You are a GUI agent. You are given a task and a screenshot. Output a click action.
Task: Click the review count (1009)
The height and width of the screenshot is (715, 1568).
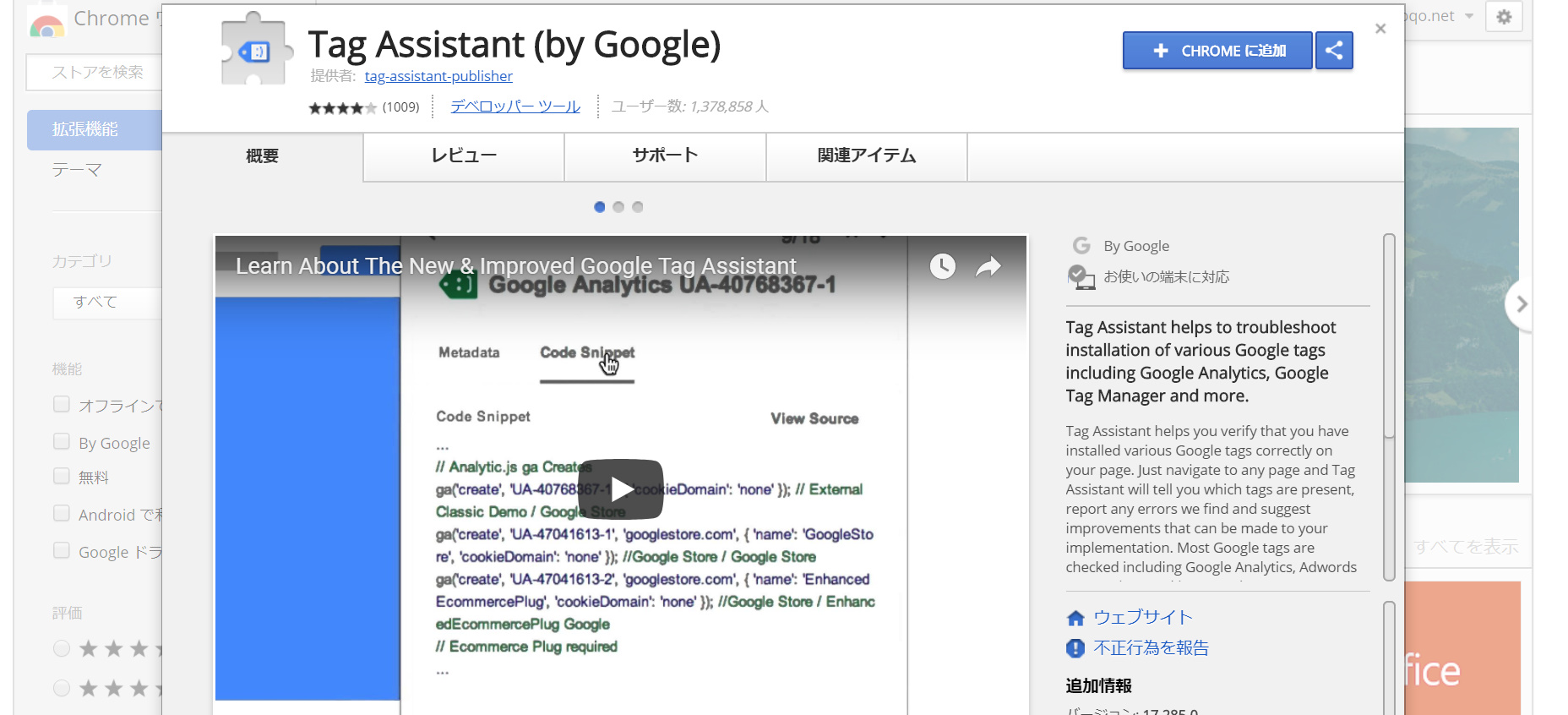tap(400, 107)
